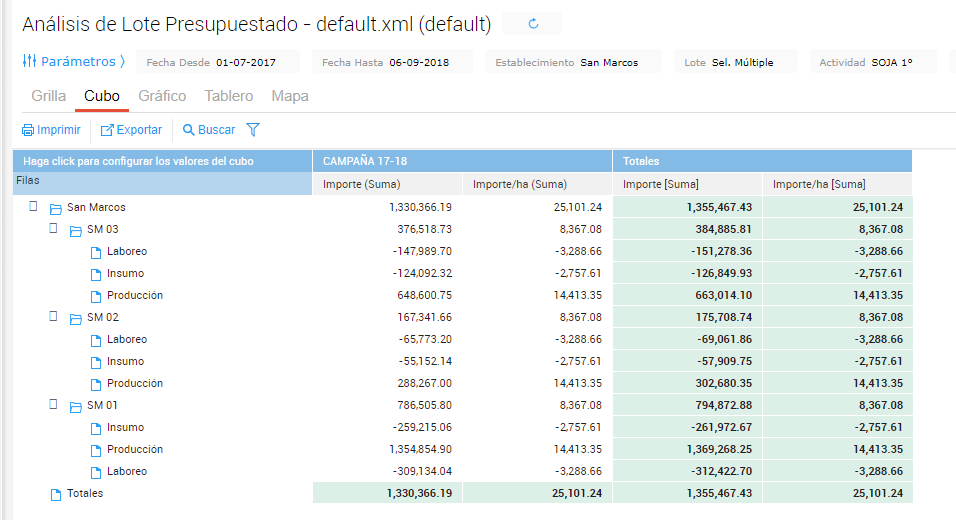Click the Parámetros sliders icon
The image size is (956, 520).
(30, 61)
